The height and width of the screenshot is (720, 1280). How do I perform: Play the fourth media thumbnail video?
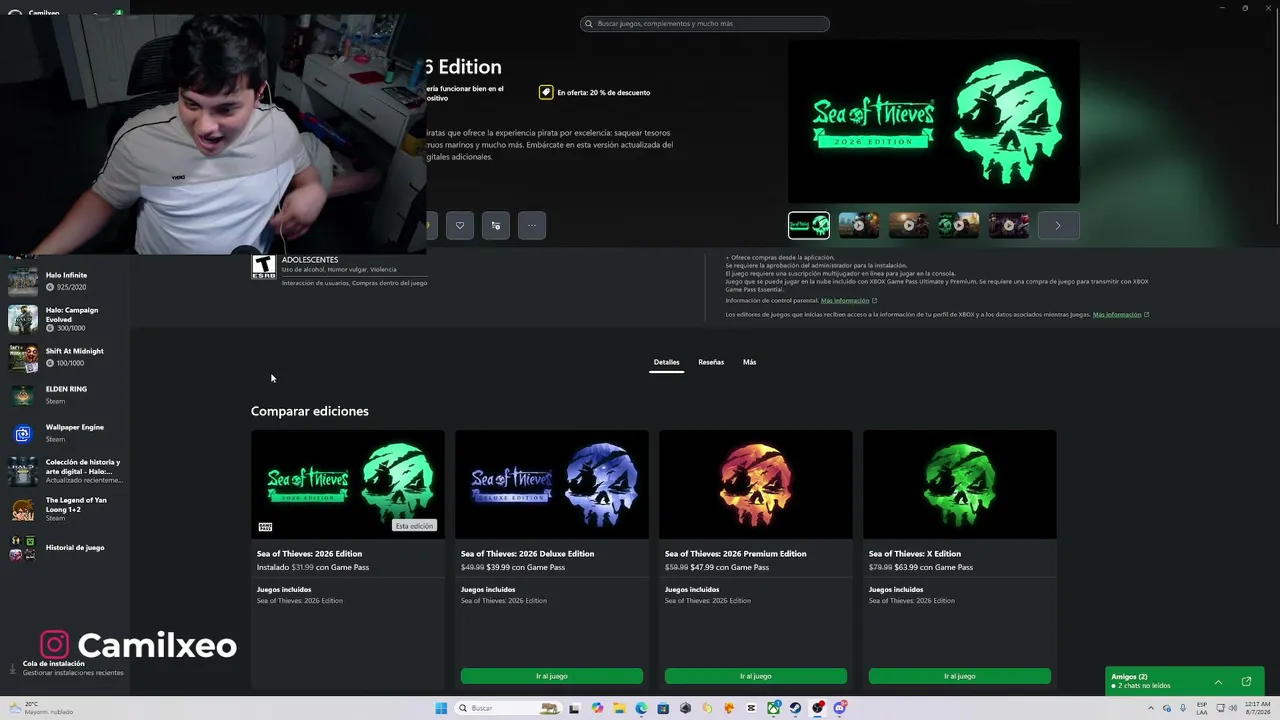point(959,225)
